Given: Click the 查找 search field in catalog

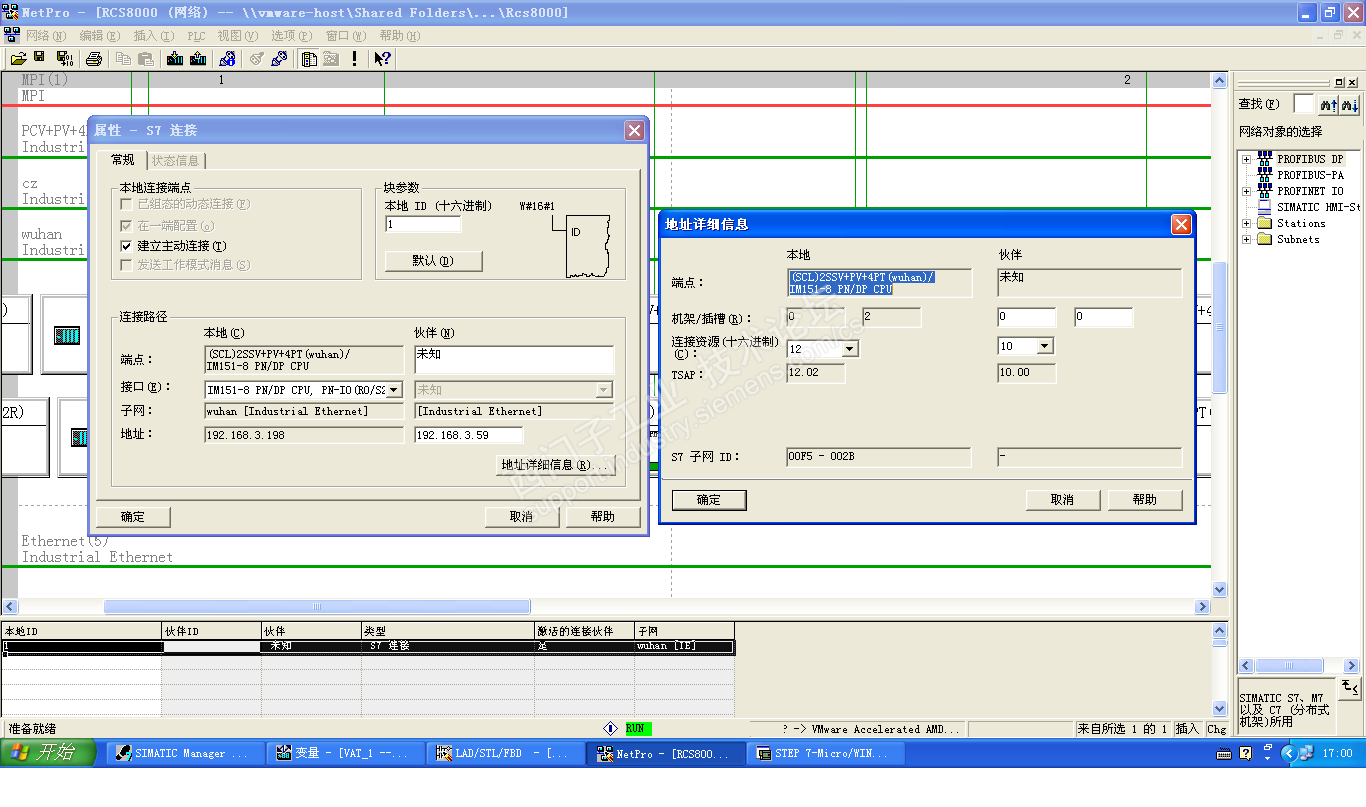Looking at the screenshot, I should (1304, 104).
